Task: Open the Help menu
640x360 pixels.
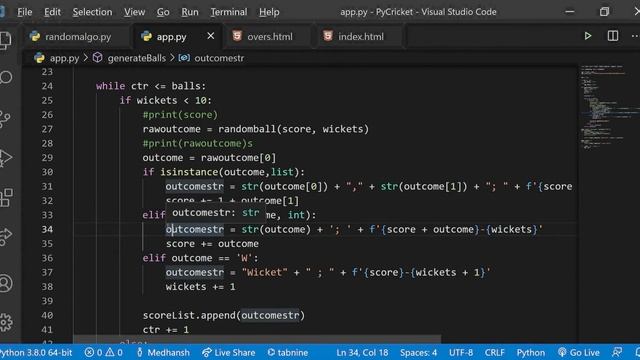Action: click(x=269, y=12)
